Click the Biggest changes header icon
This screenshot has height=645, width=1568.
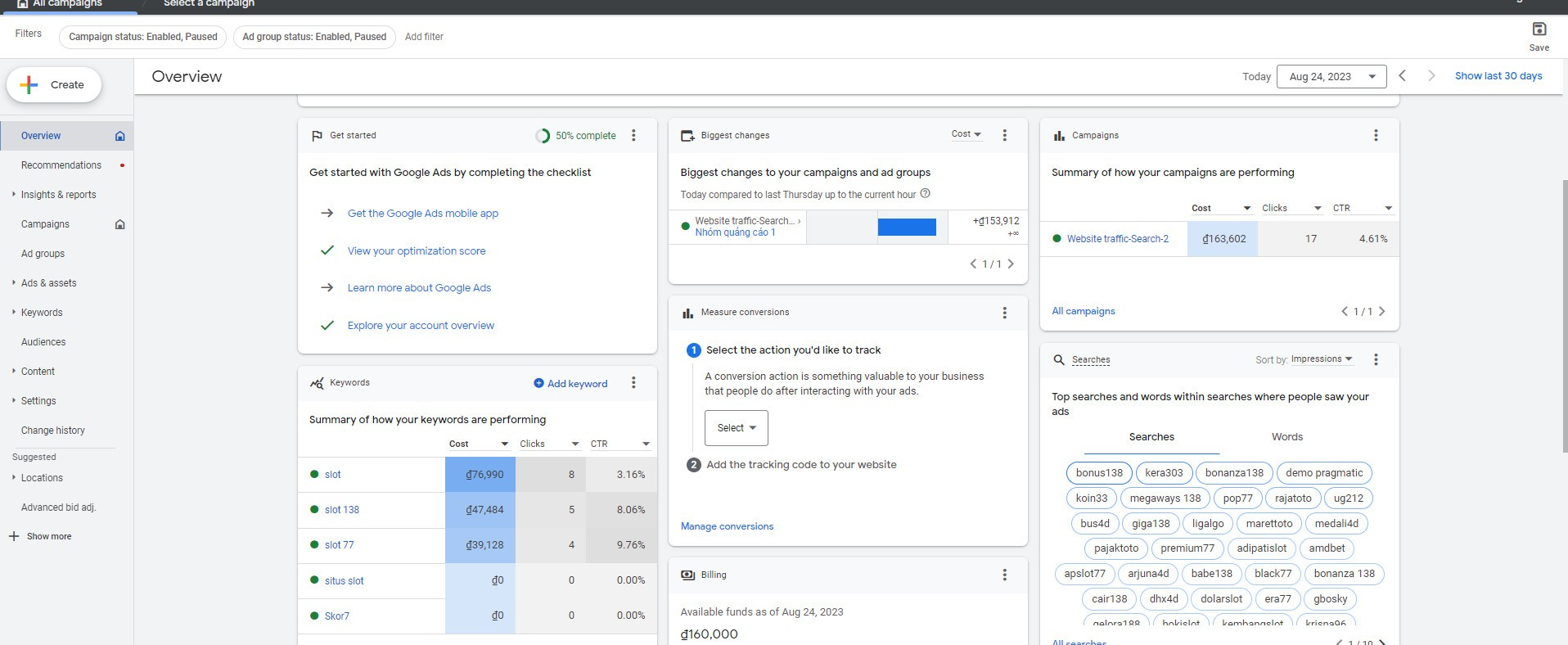(688, 136)
